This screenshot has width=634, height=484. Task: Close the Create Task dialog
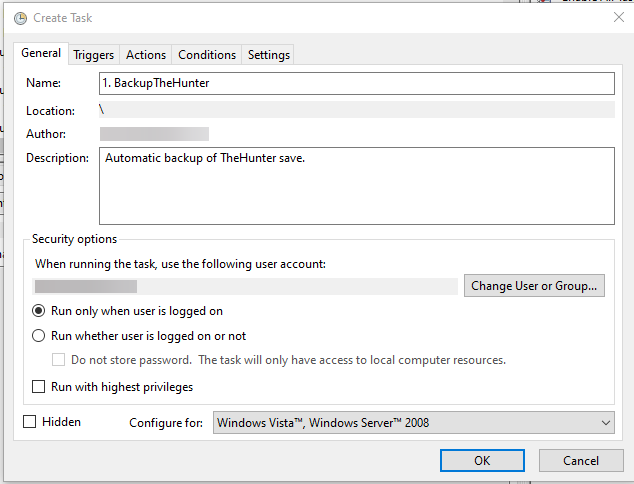[616, 17]
